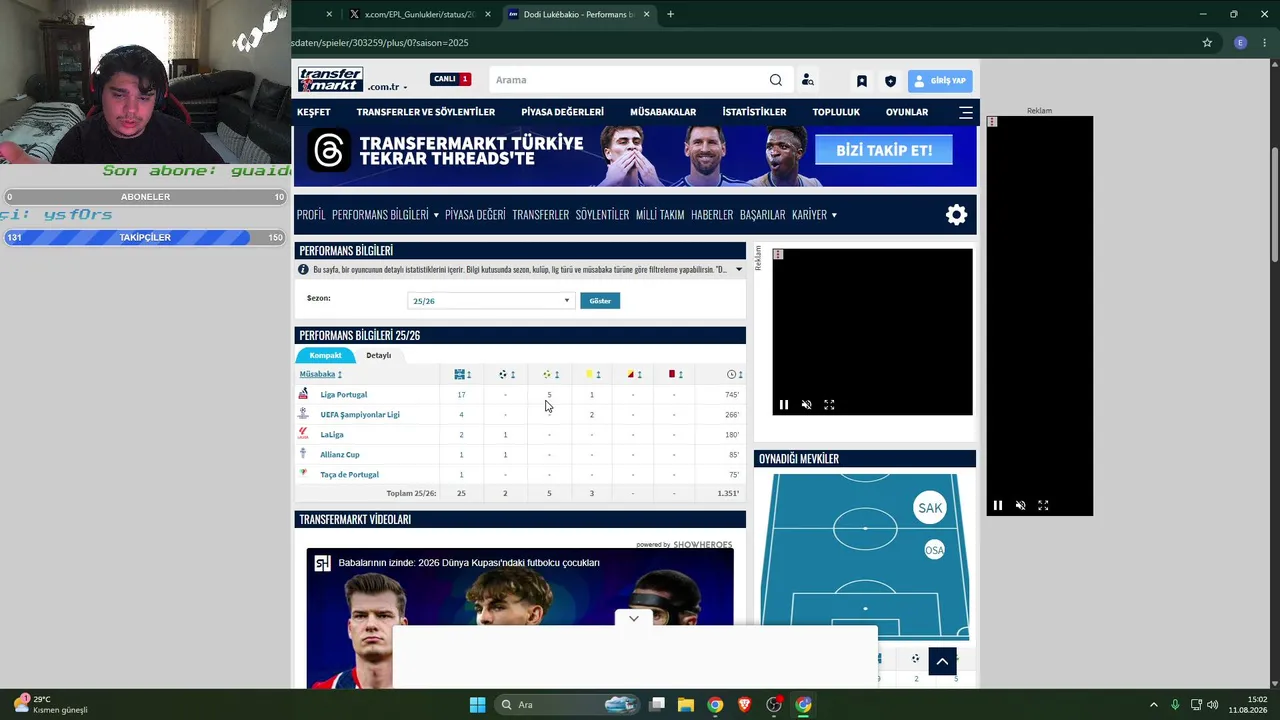Click the Liga Portugal competition logo
This screenshot has width=1280, height=720.
303,394
